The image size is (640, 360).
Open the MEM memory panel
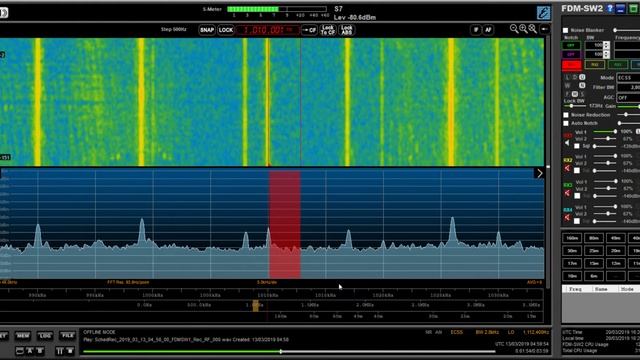[23, 336]
